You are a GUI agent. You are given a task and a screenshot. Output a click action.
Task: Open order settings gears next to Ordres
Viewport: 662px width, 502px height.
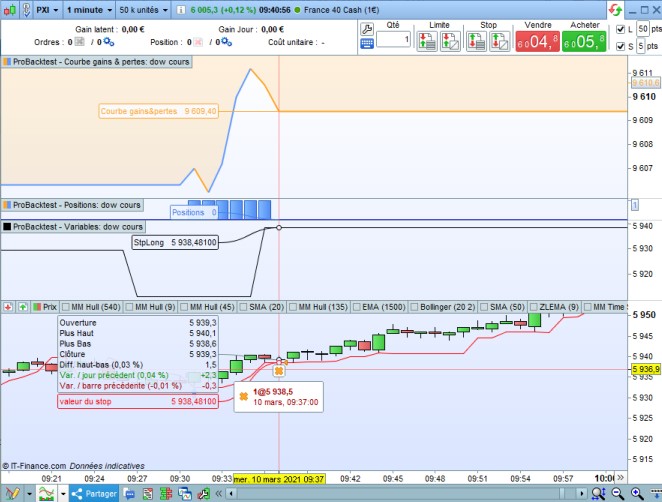[x=109, y=42]
